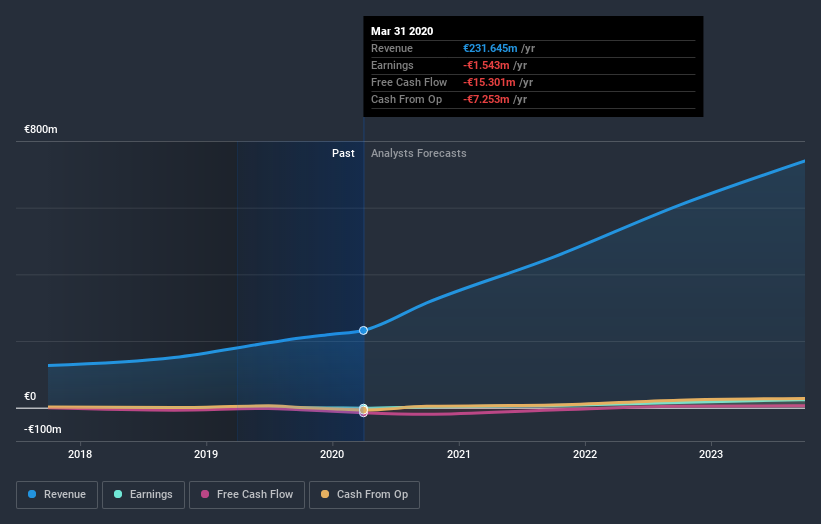The height and width of the screenshot is (524, 821).
Task: Click the -€100m y-axis label
Action: pyautogui.click(x=42, y=429)
